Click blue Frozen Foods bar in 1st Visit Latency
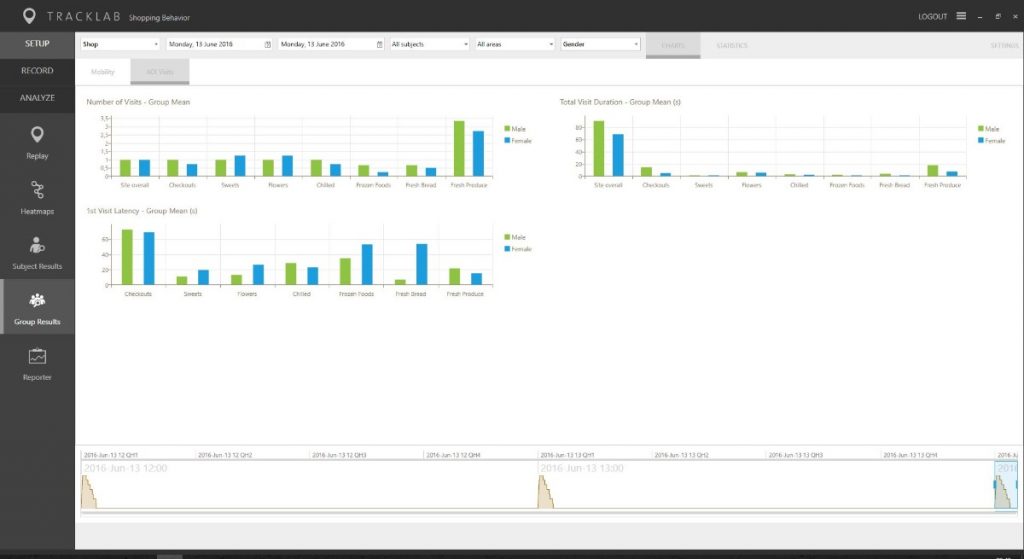Screen dimensions: 1024x559 tap(367, 264)
